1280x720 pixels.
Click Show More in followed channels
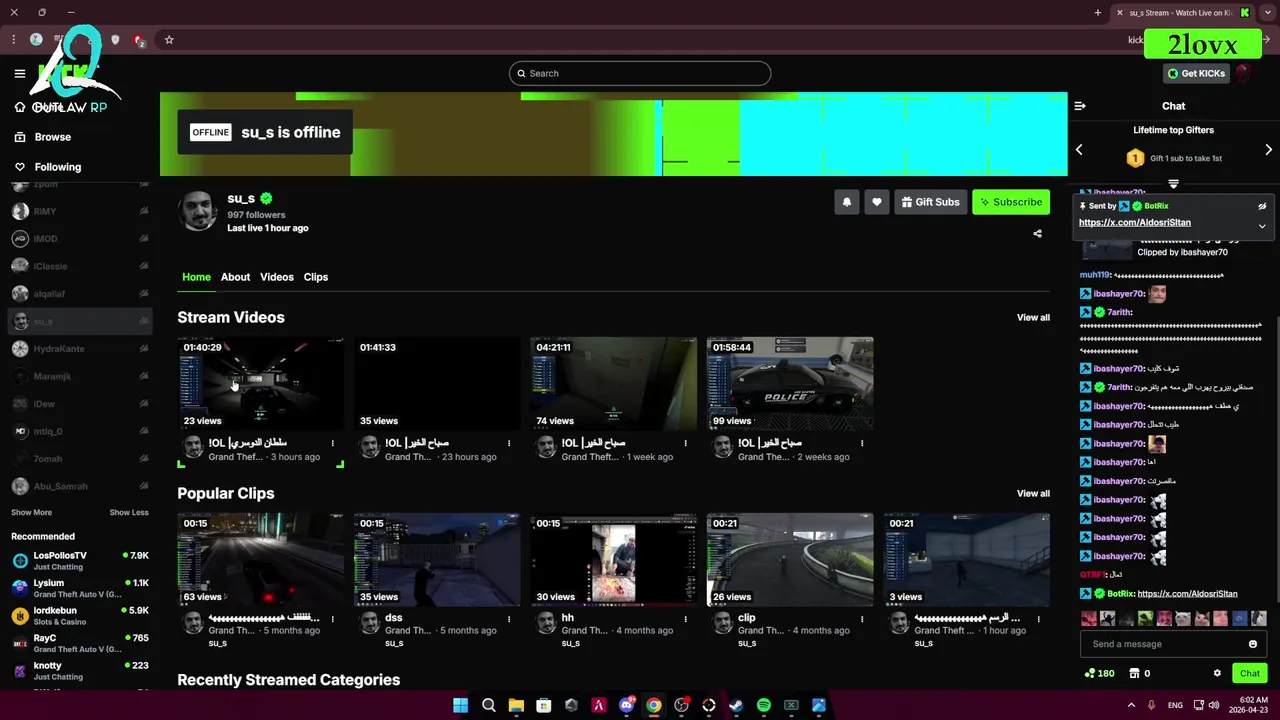31,513
